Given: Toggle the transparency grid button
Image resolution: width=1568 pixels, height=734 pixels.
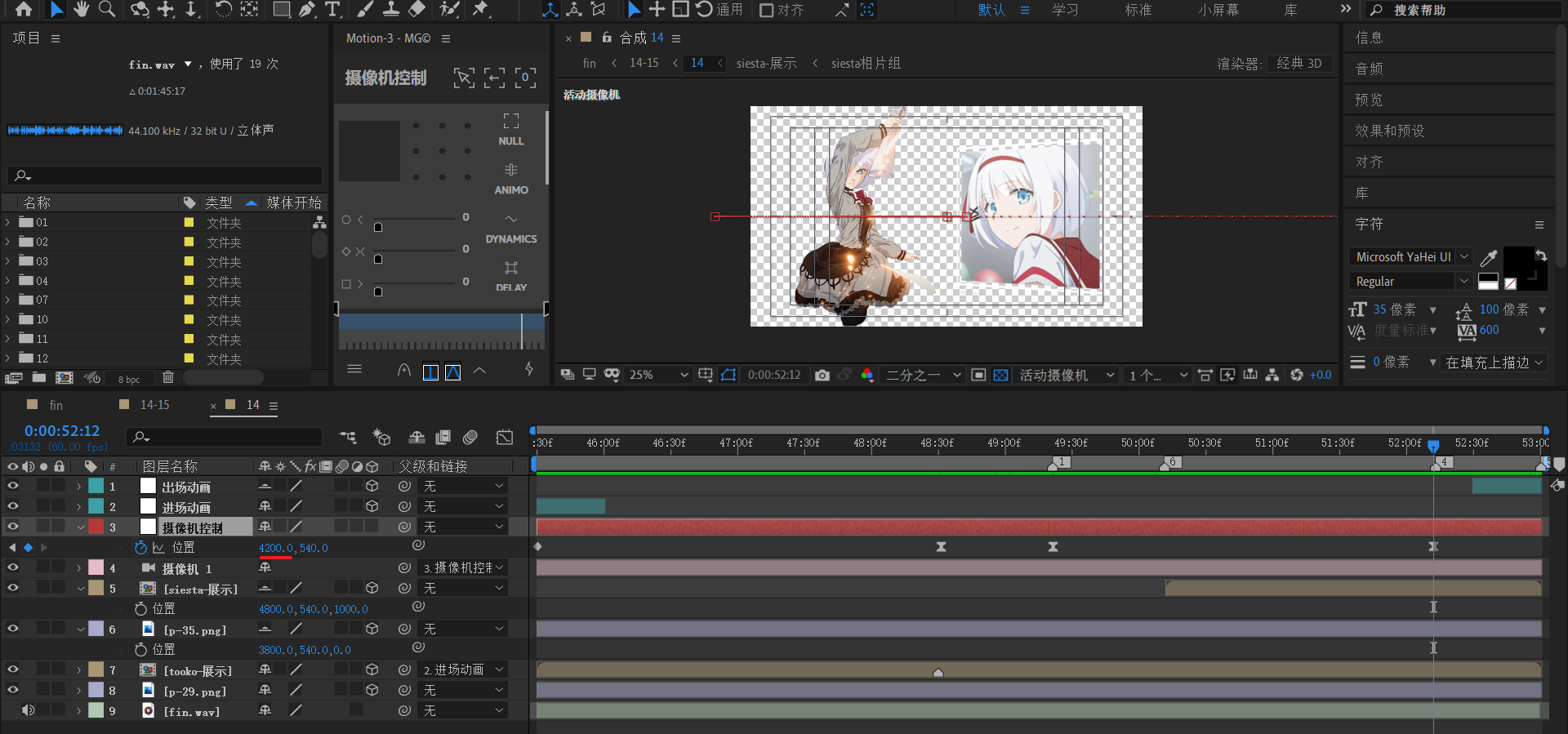Looking at the screenshot, I should [x=1000, y=375].
